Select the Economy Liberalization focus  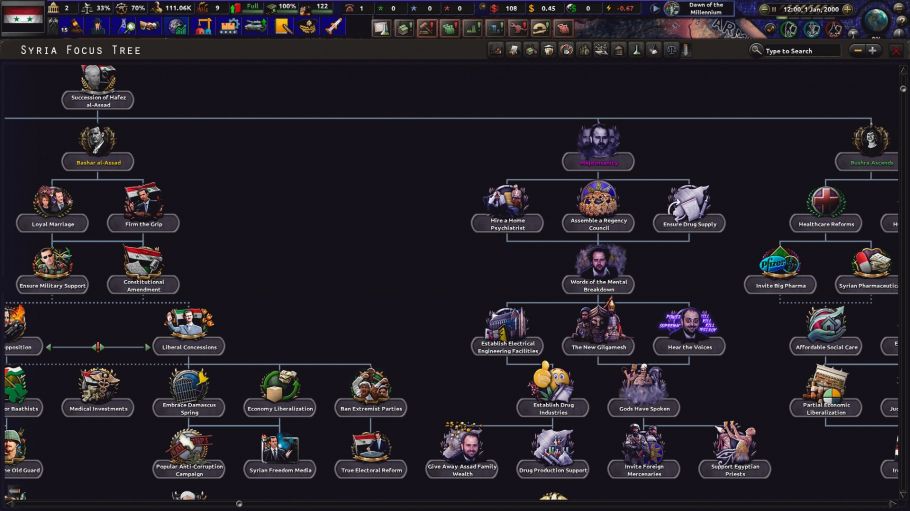click(280, 408)
